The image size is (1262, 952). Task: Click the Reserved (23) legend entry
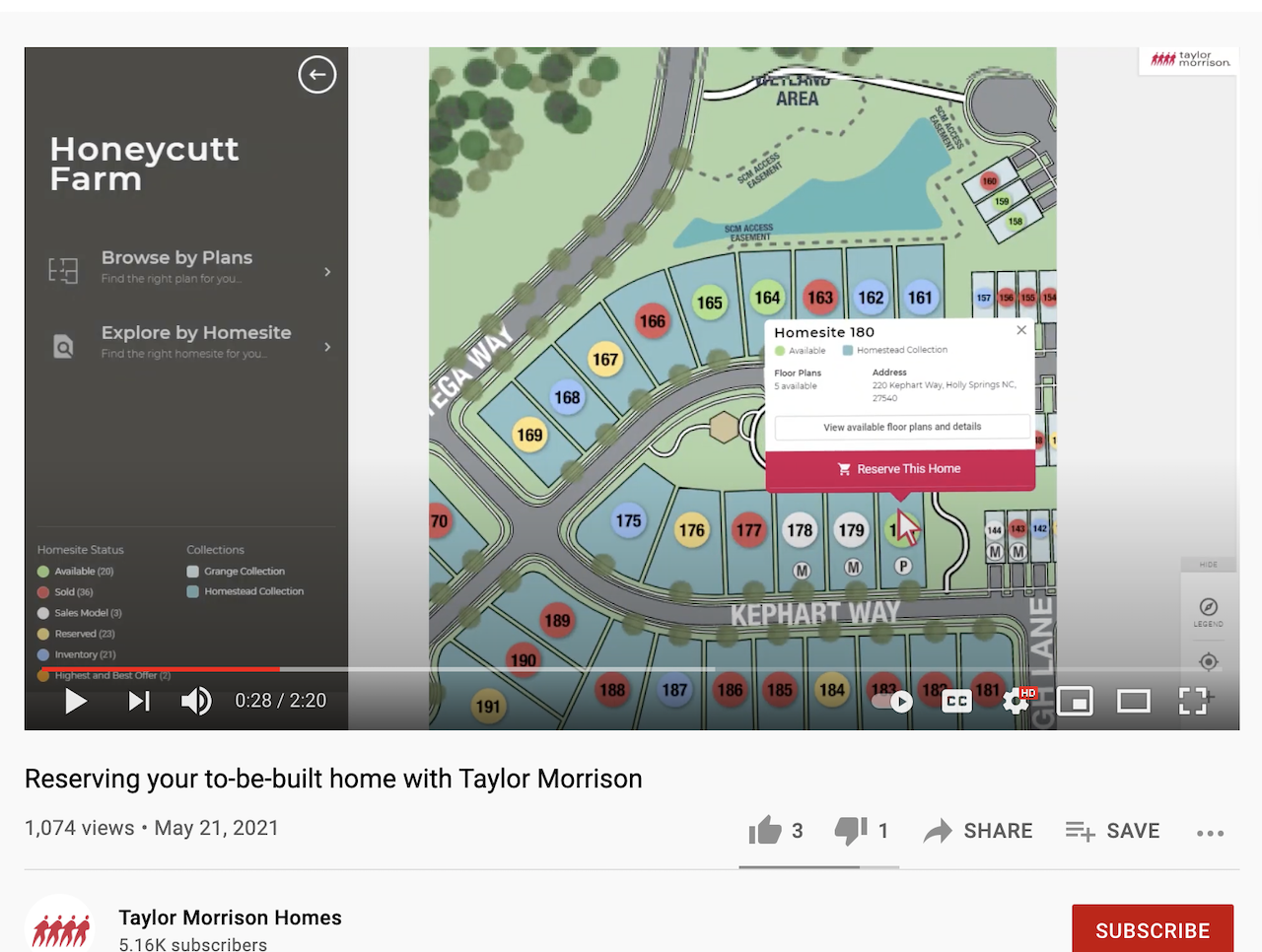click(77, 634)
